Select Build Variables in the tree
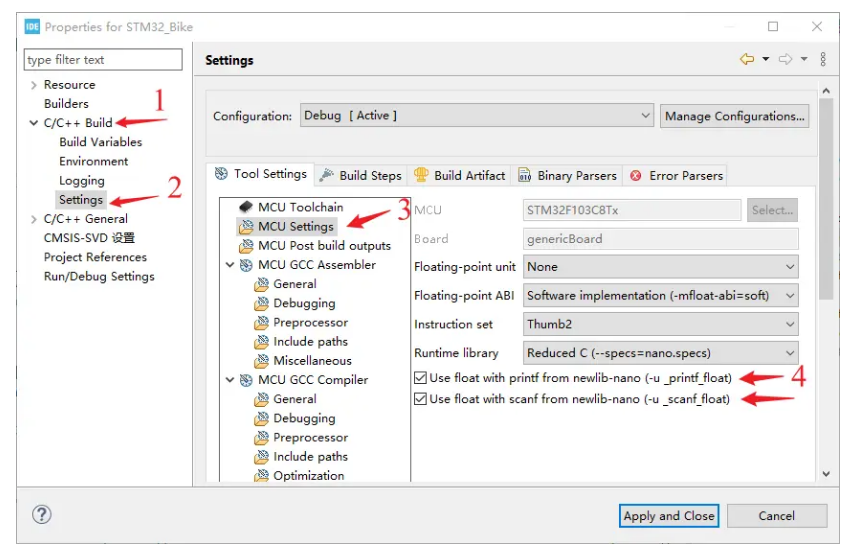This screenshot has height=560, width=859. [100, 142]
